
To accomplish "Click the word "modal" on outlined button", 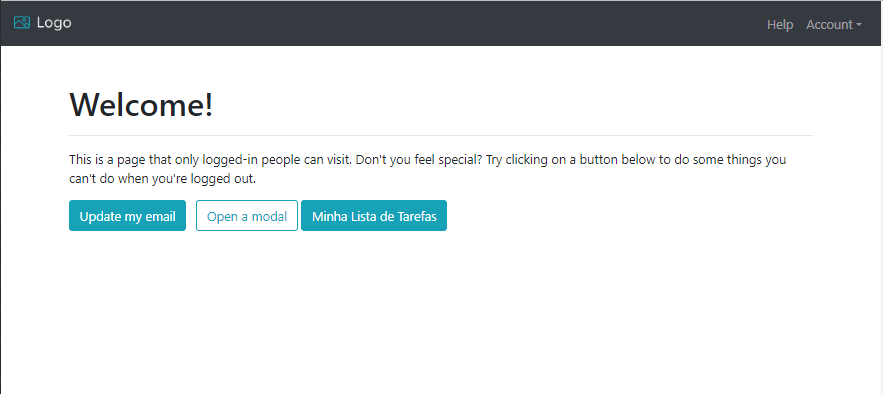I will tap(270, 216).
